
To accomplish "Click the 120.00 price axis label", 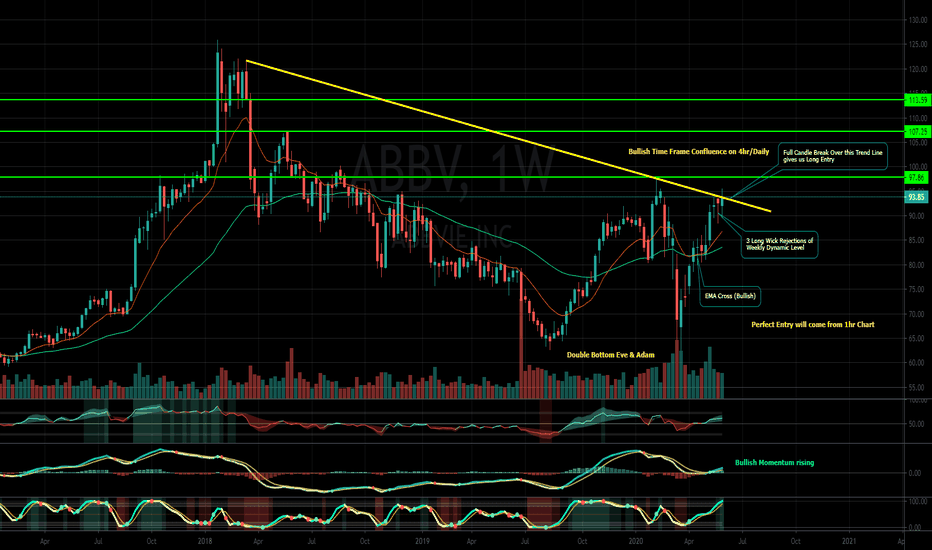I will pyautogui.click(x=918, y=70).
